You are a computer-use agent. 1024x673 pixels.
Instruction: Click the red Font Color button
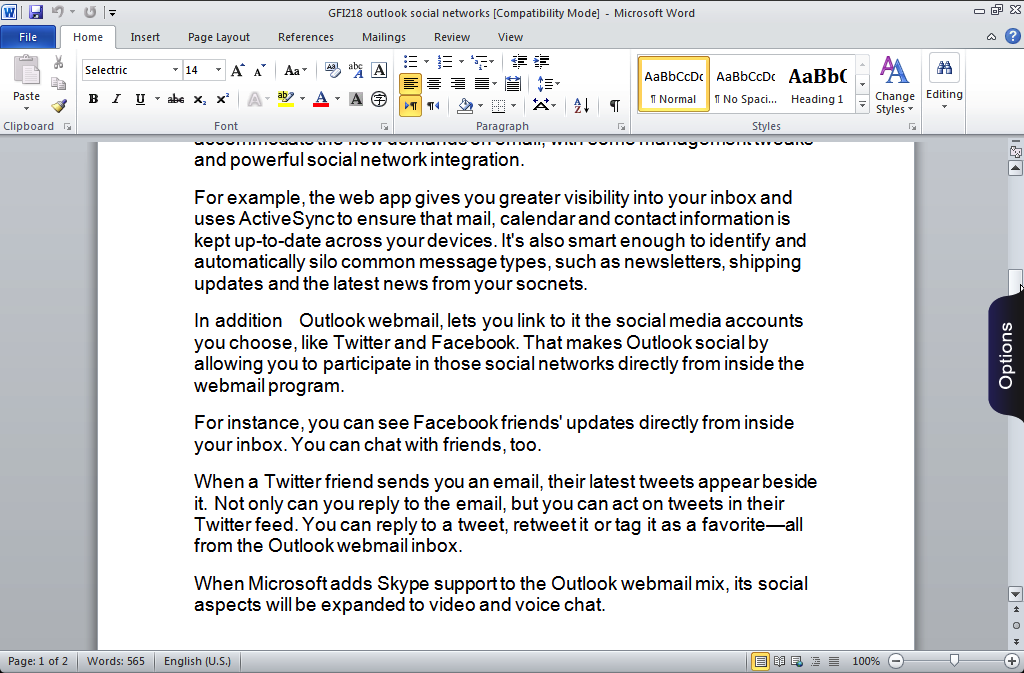tap(321, 99)
